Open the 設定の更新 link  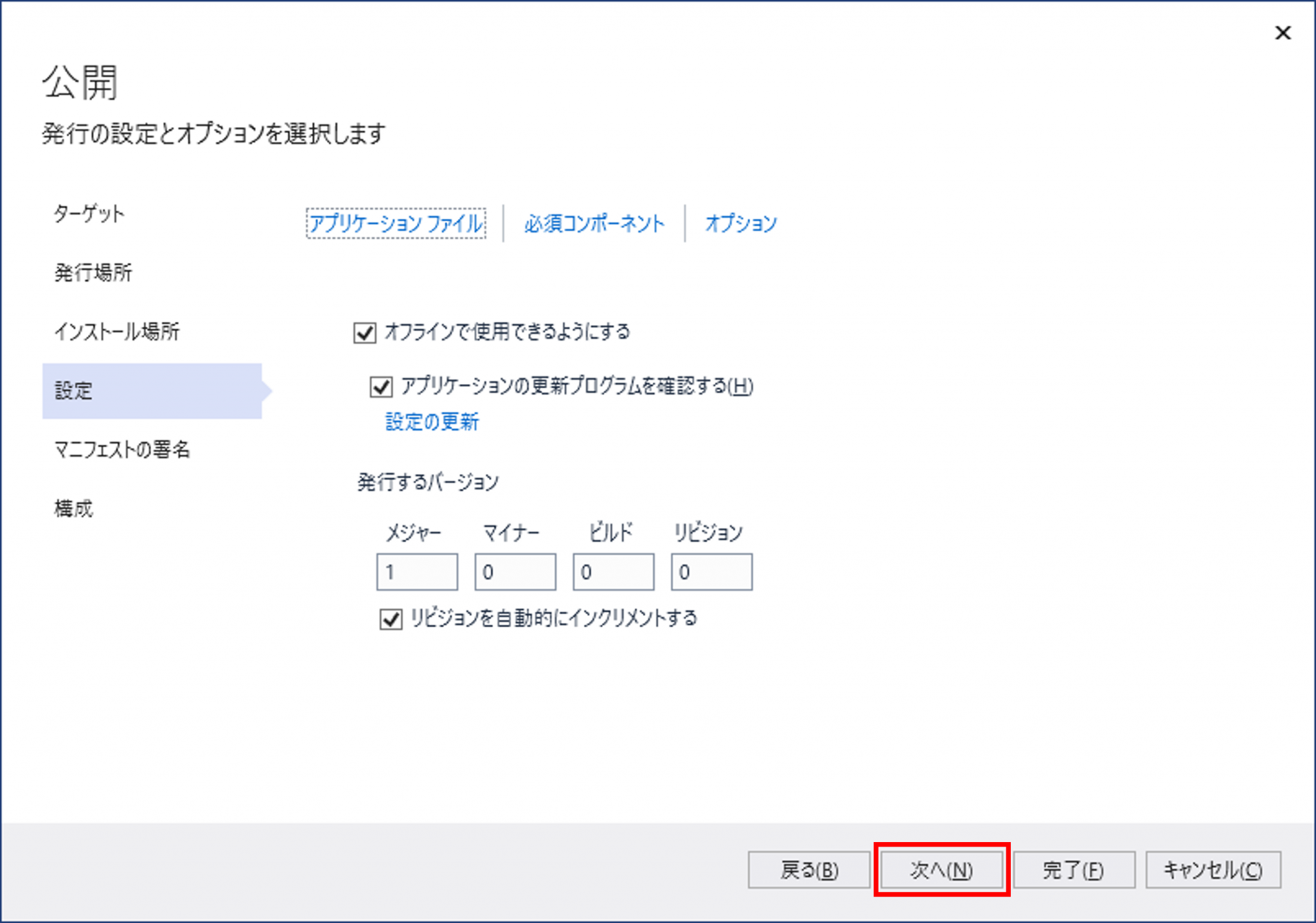[x=432, y=421]
